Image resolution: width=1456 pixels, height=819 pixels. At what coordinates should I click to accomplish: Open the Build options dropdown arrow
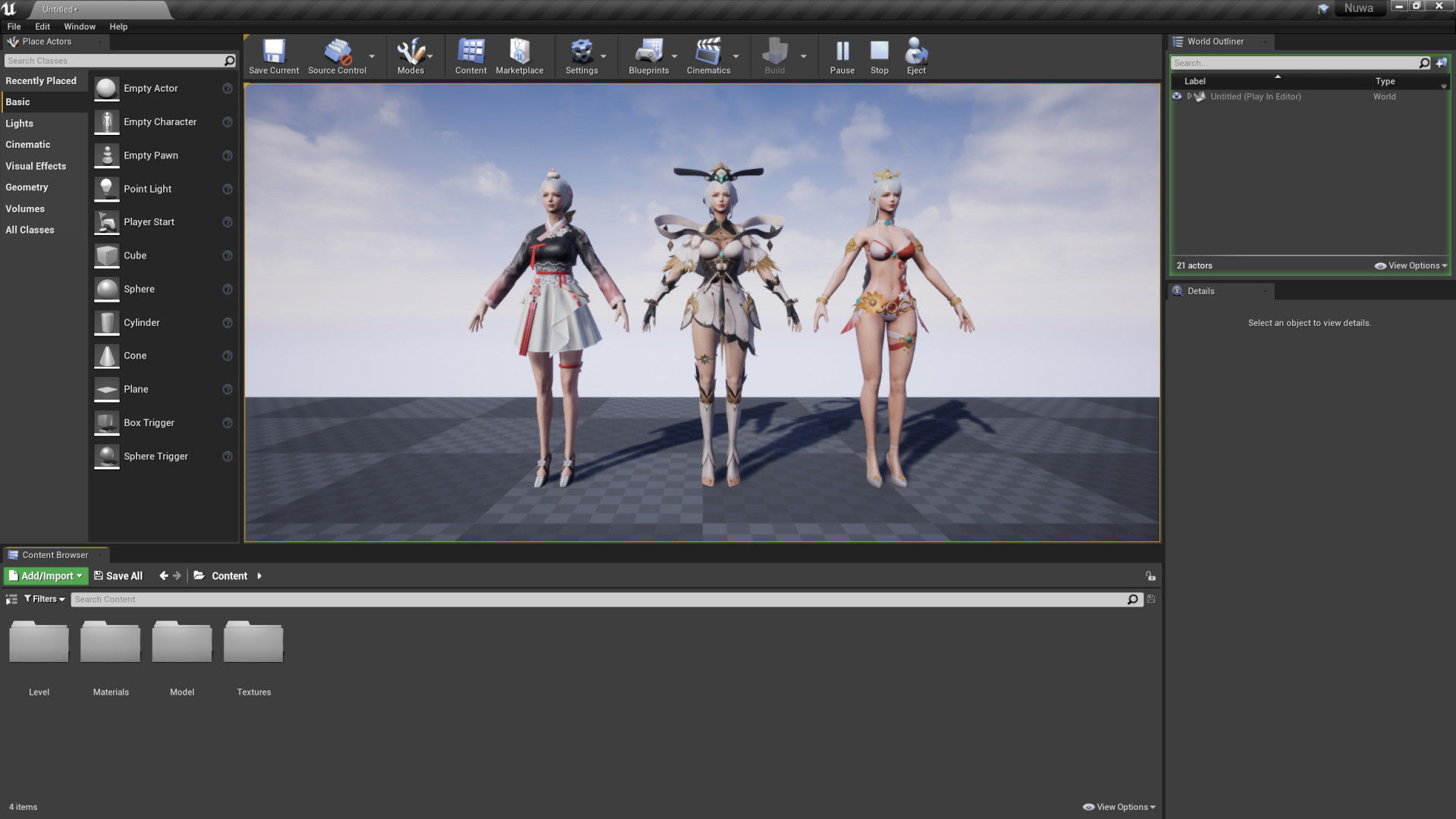(803, 56)
